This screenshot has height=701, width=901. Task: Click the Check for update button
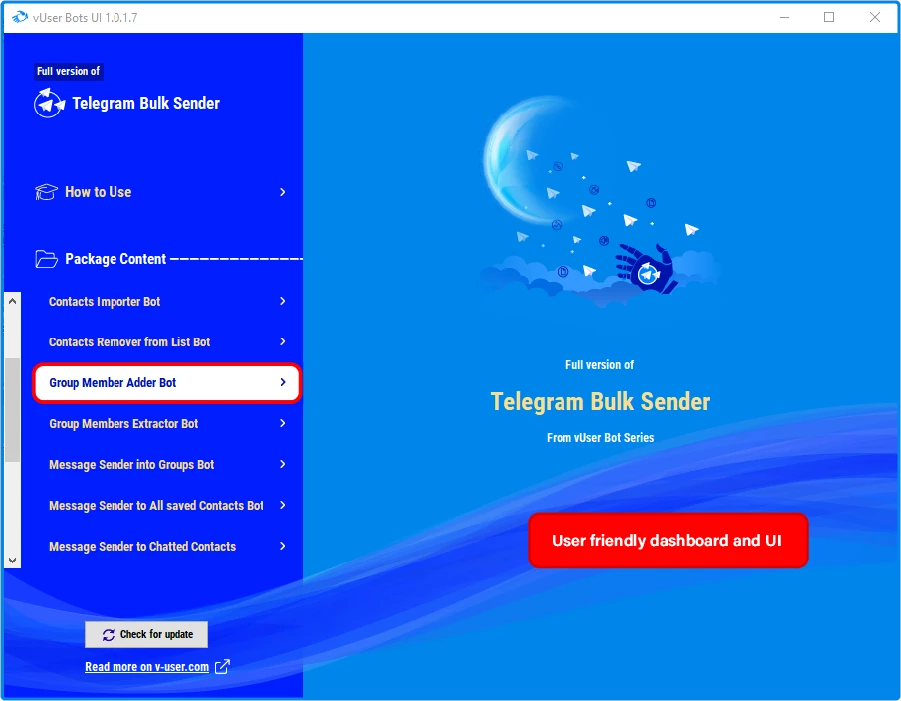pyautogui.click(x=147, y=634)
